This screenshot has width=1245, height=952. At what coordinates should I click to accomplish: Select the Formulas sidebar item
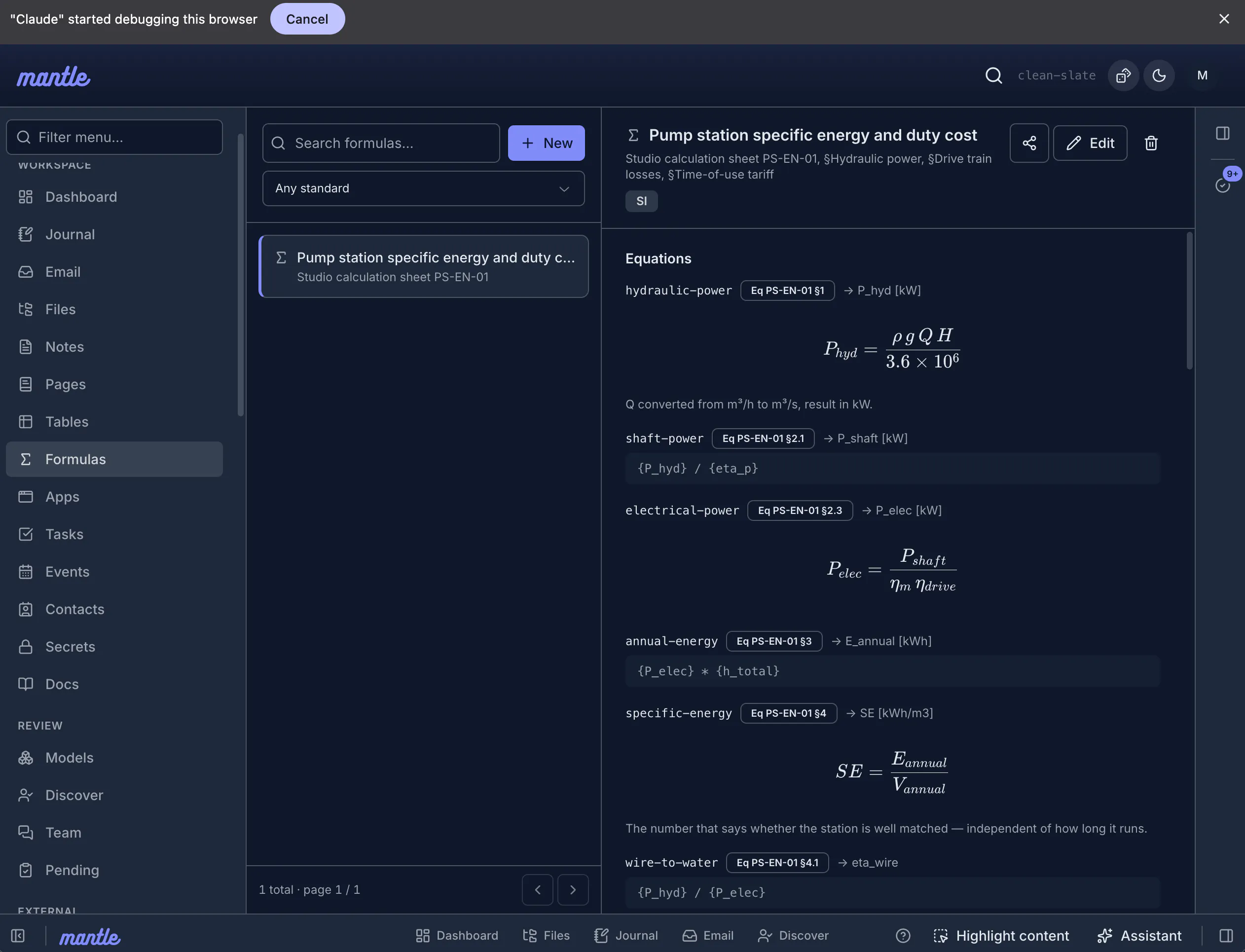click(x=114, y=459)
